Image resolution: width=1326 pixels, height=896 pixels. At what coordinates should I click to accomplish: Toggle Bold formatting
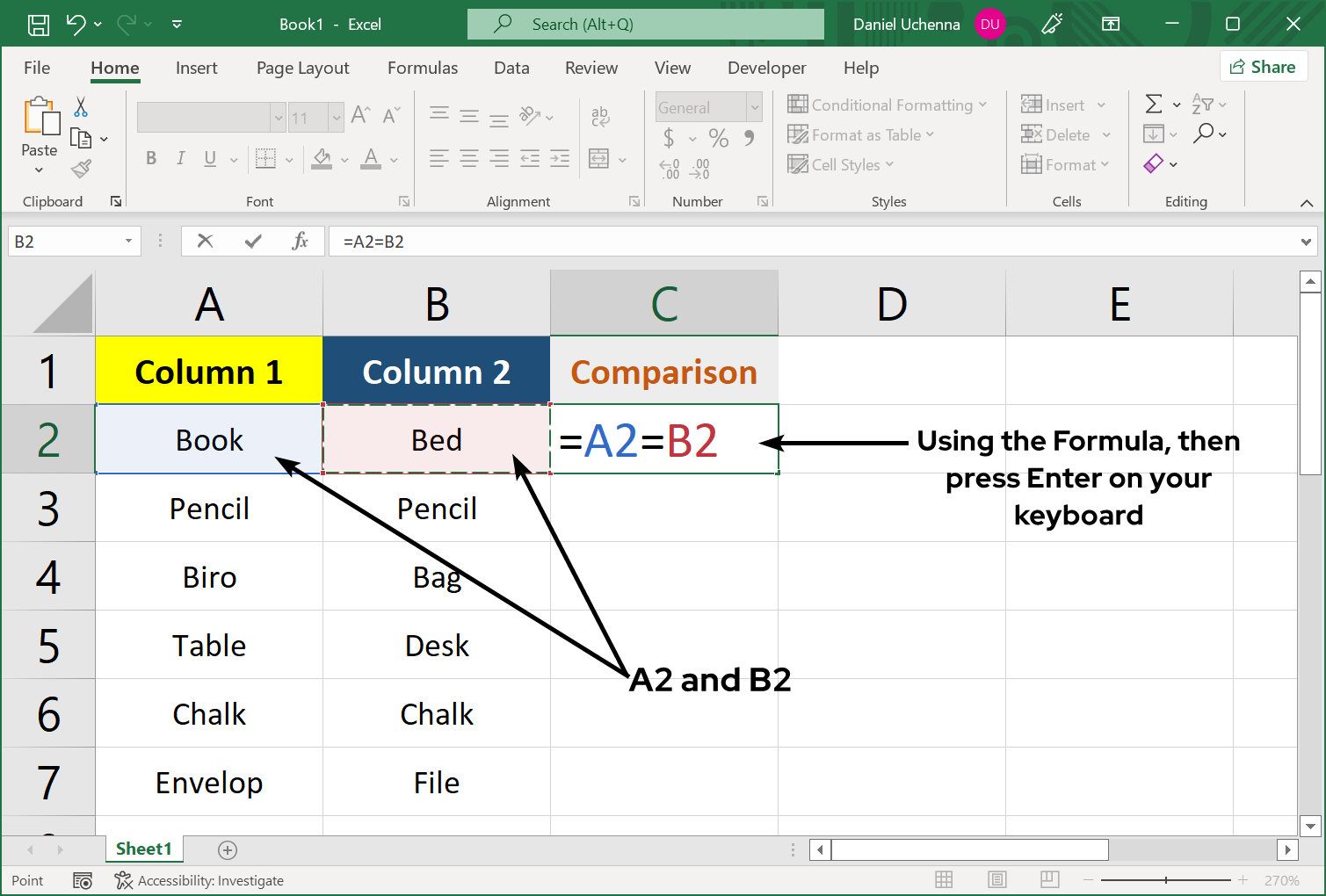pyautogui.click(x=151, y=158)
